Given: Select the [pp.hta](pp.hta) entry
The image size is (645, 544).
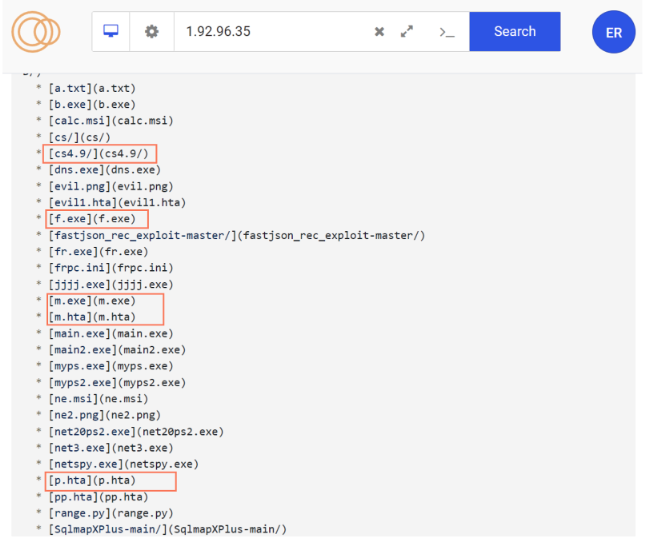Looking at the screenshot, I should [99, 497].
